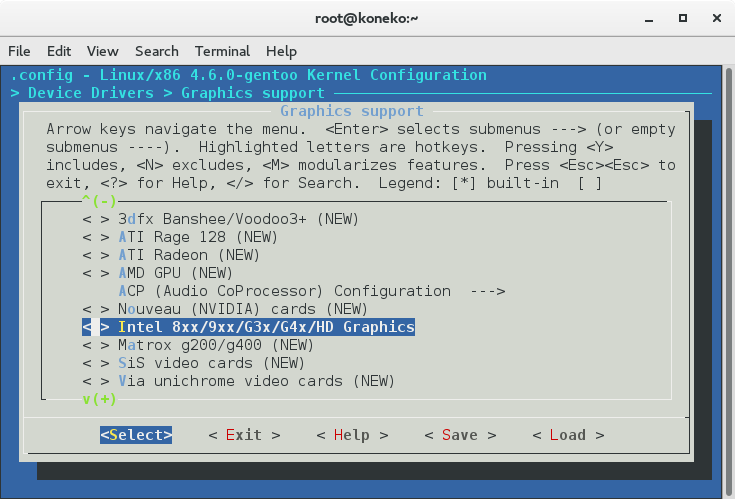Click the Graphics support dialog title
Screen dimensions: 735x499
352,111
